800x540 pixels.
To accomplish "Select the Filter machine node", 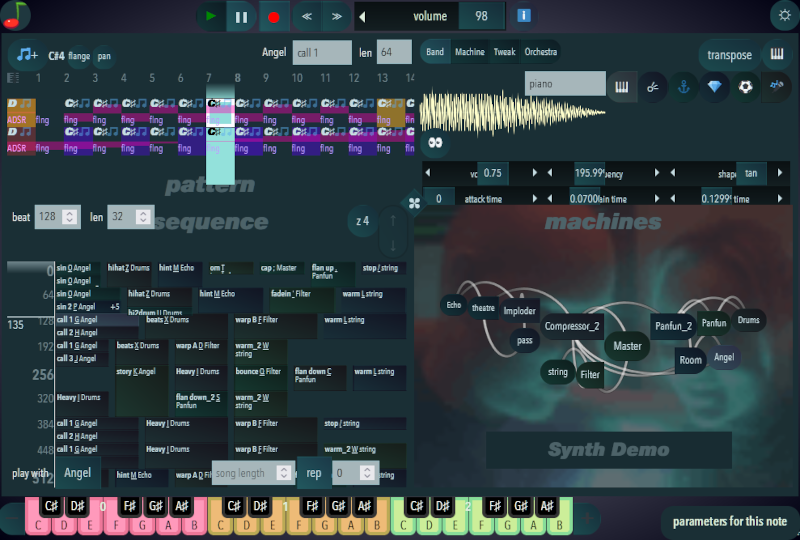I will tap(590, 375).
